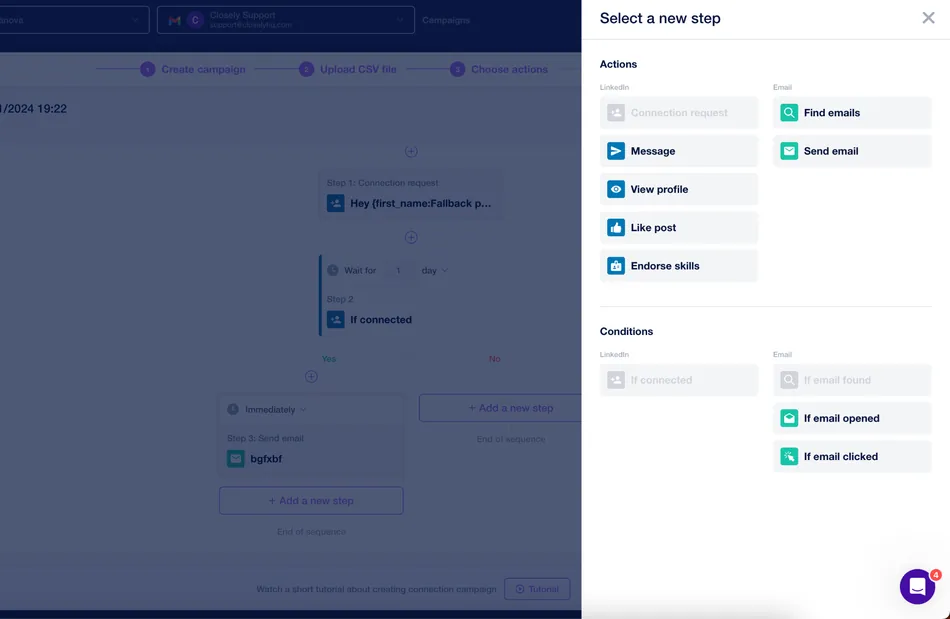Screen dimensions: 950x619
Task: Choose the View profile action
Action: [x=679, y=189]
